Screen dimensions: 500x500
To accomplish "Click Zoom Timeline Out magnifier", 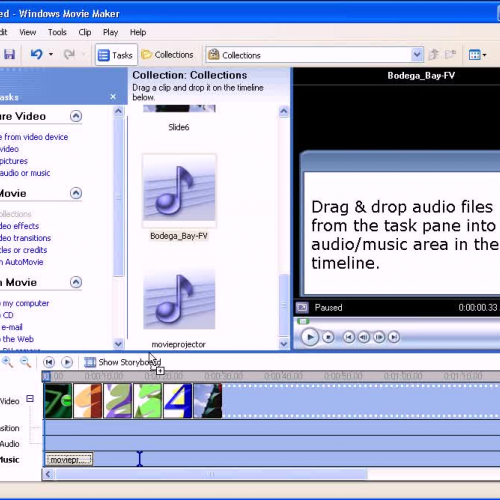I will click(26, 362).
